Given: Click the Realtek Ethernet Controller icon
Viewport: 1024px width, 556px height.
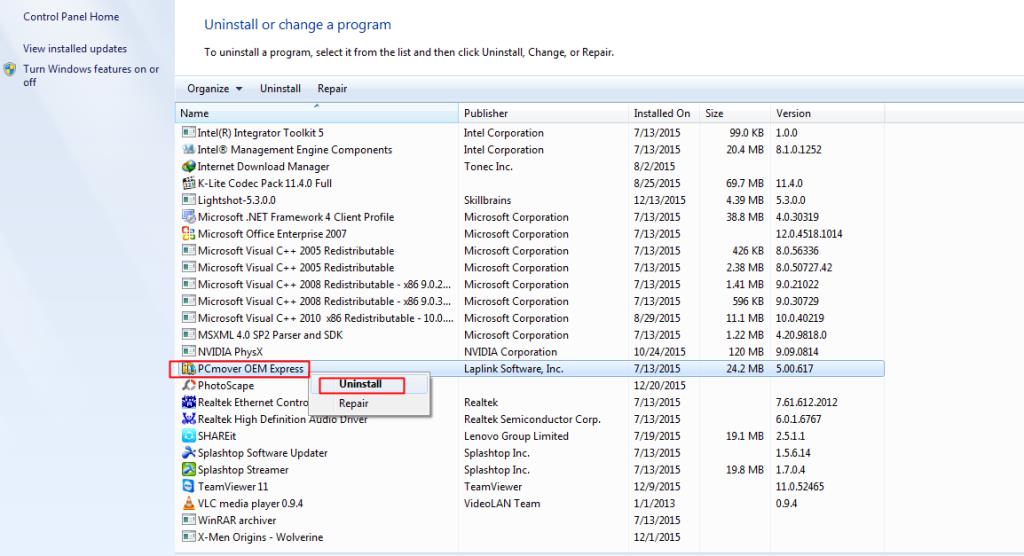Looking at the screenshot, I should coord(189,402).
